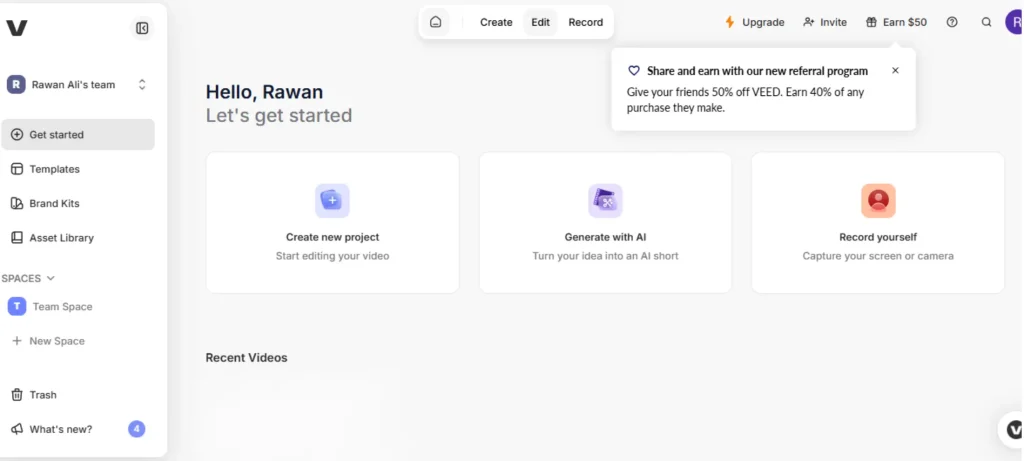Click the VEED logo in the sidebar
This screenshot has width=1024, height=461.
[17, 28]
